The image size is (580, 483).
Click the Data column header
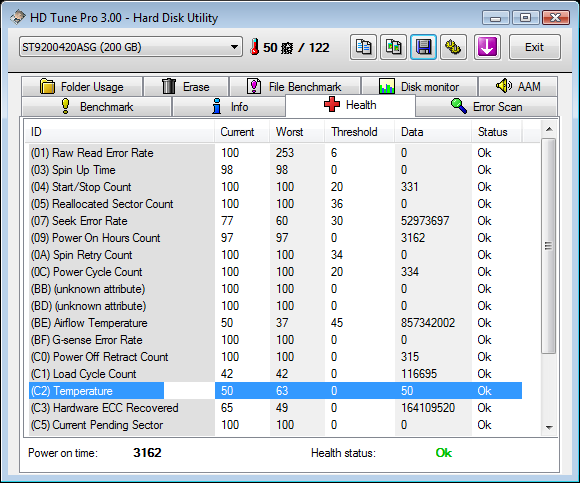pyautogui.click(x=433, y=132)
